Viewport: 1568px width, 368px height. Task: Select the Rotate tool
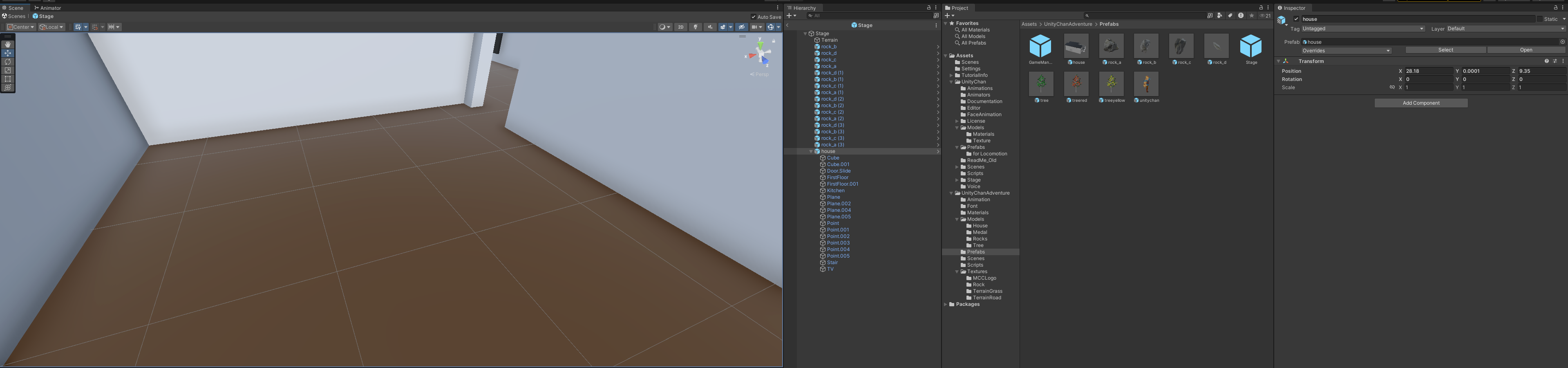point(8,61)
